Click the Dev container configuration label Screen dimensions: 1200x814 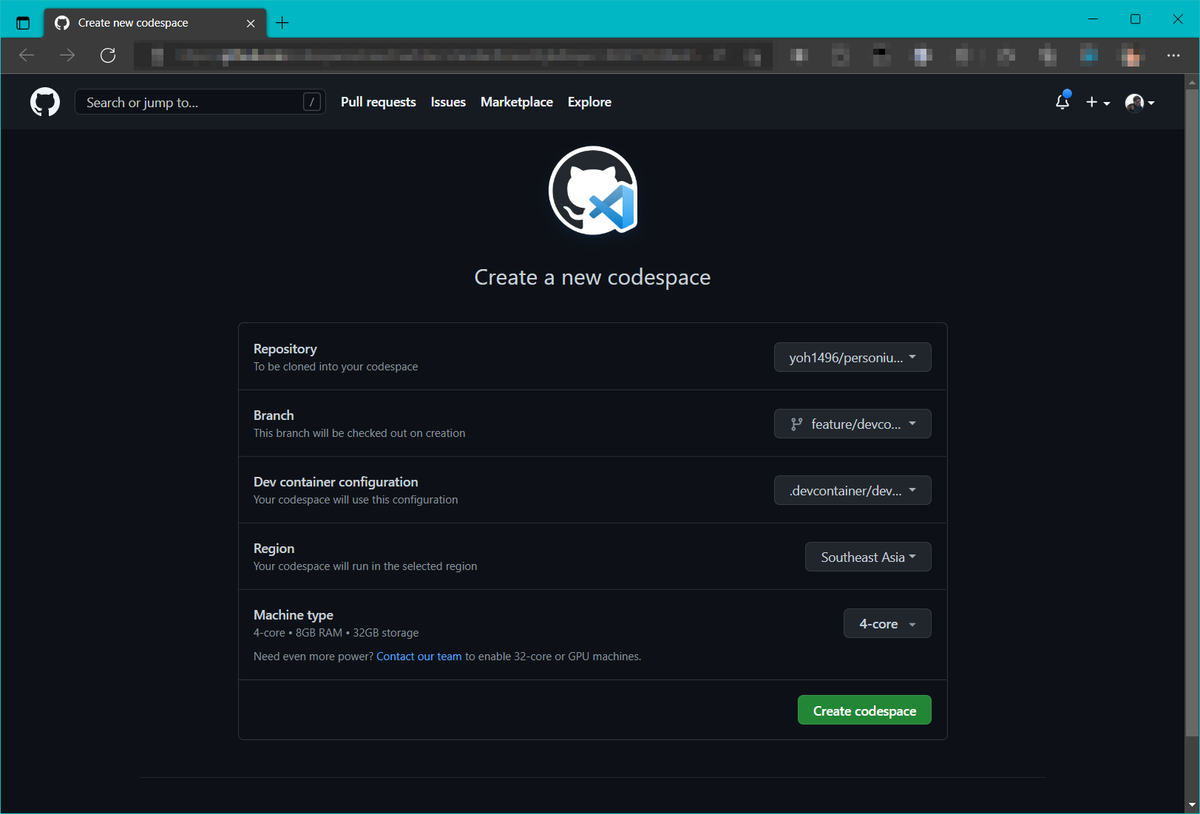point(336,482)
